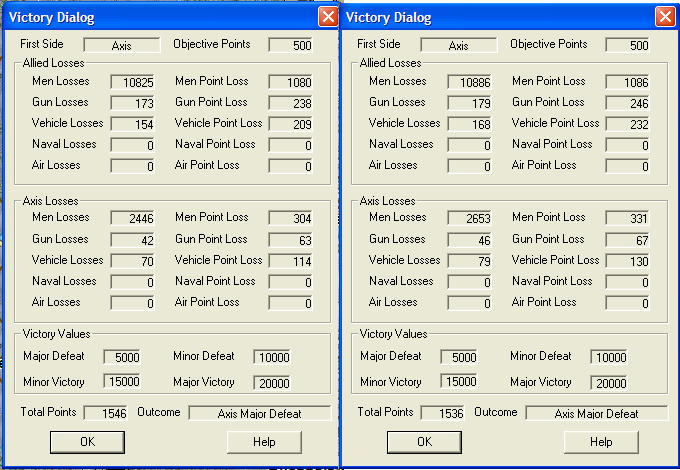Screen dimensions: 680x470
Task: Click left dialog's Victory Dialog title bar text
Action: 52,18
